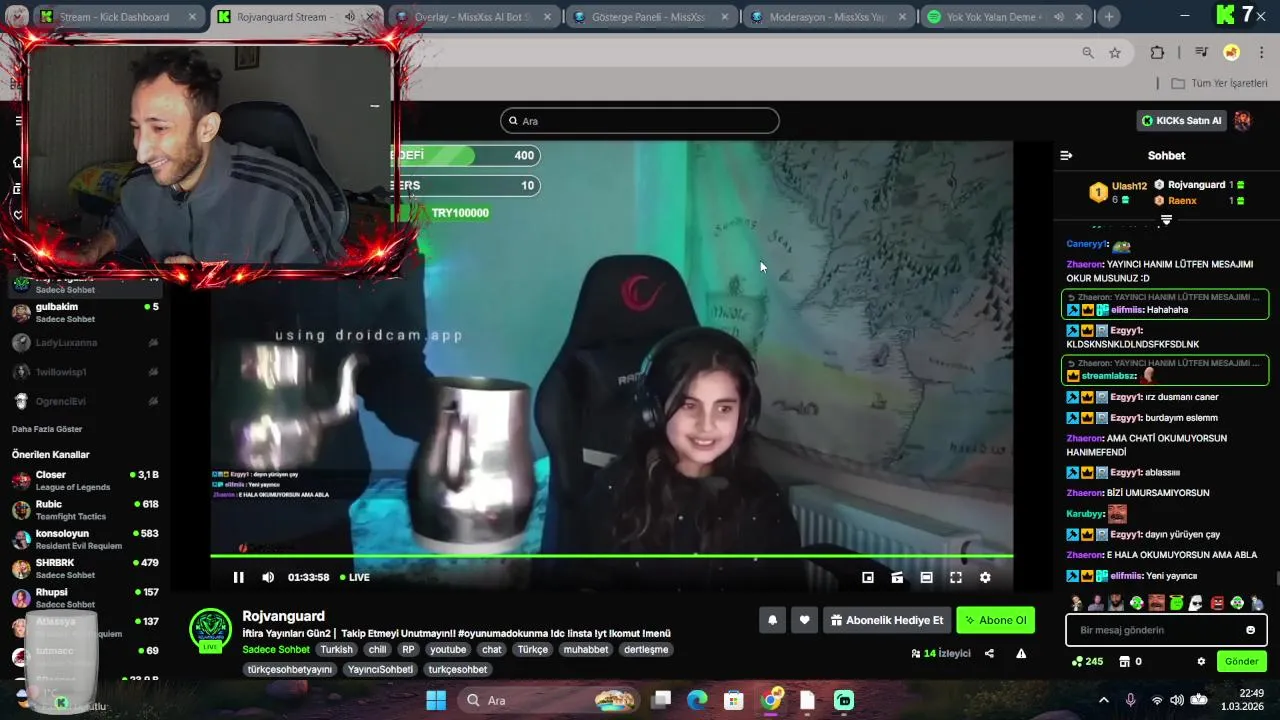Open the chill tag
This screenshot has height=720, width=1280.
377,649
